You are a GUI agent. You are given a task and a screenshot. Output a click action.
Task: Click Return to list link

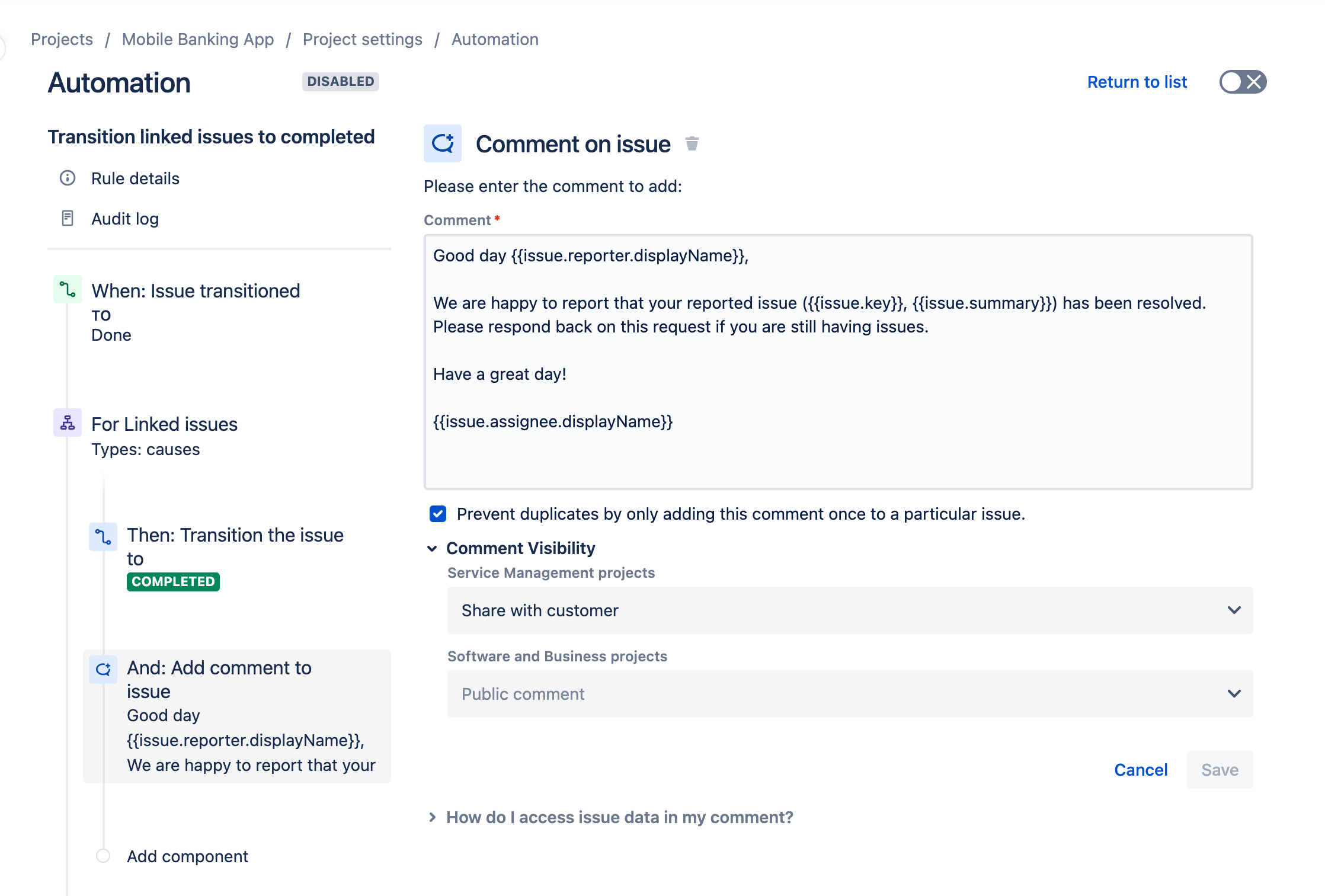pyautogui.click(x=1136, y=81)
